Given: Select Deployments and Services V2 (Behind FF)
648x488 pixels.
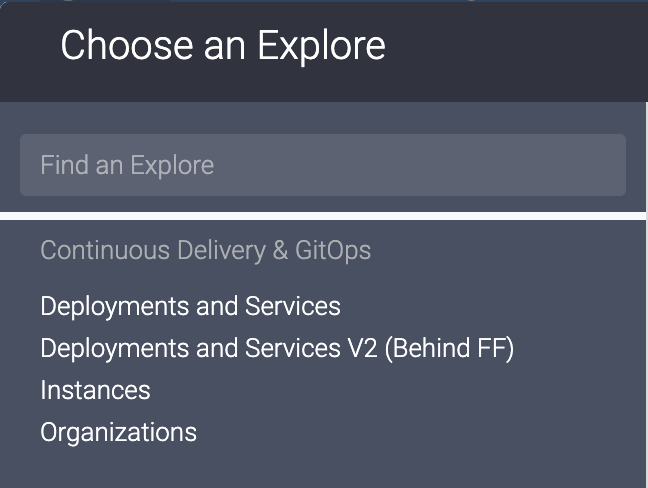Looking at the screenshot, I should [x=276, y=348].
